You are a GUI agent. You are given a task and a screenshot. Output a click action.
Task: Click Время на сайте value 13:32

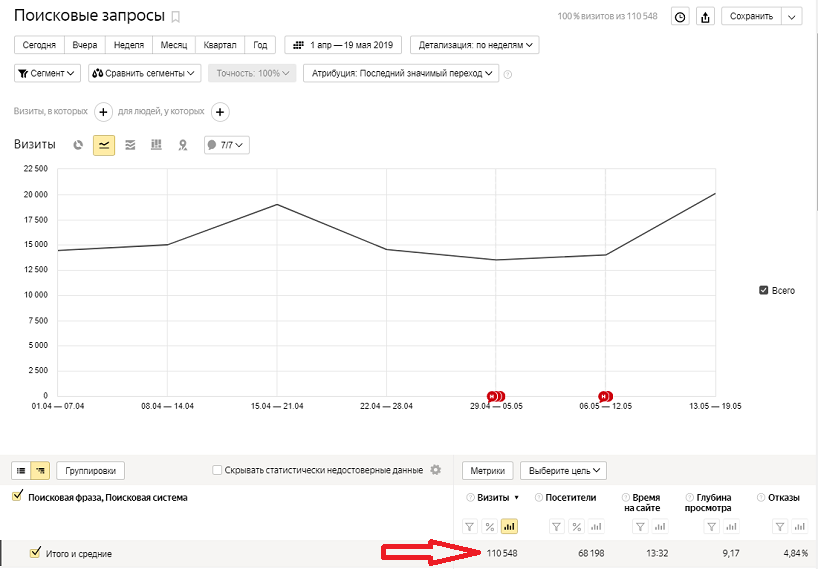click(657, 553)
